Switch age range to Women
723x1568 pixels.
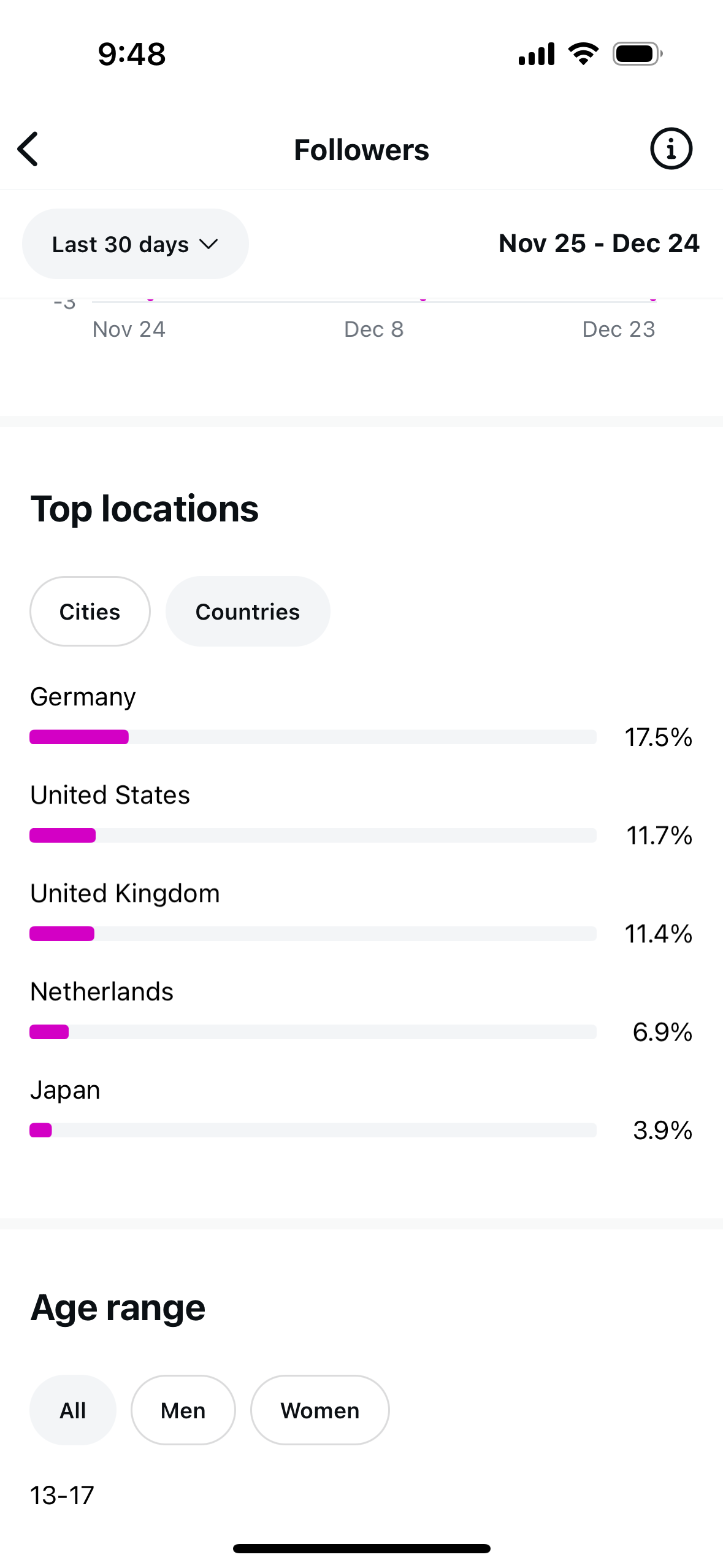click(320, 1411)
